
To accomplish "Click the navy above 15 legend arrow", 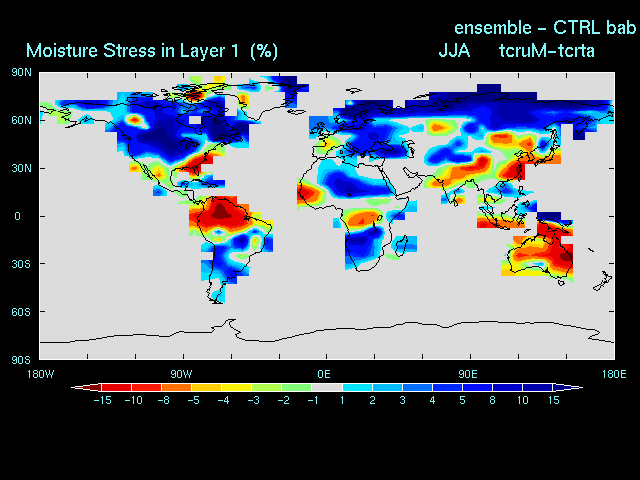I will coord(568,387).
